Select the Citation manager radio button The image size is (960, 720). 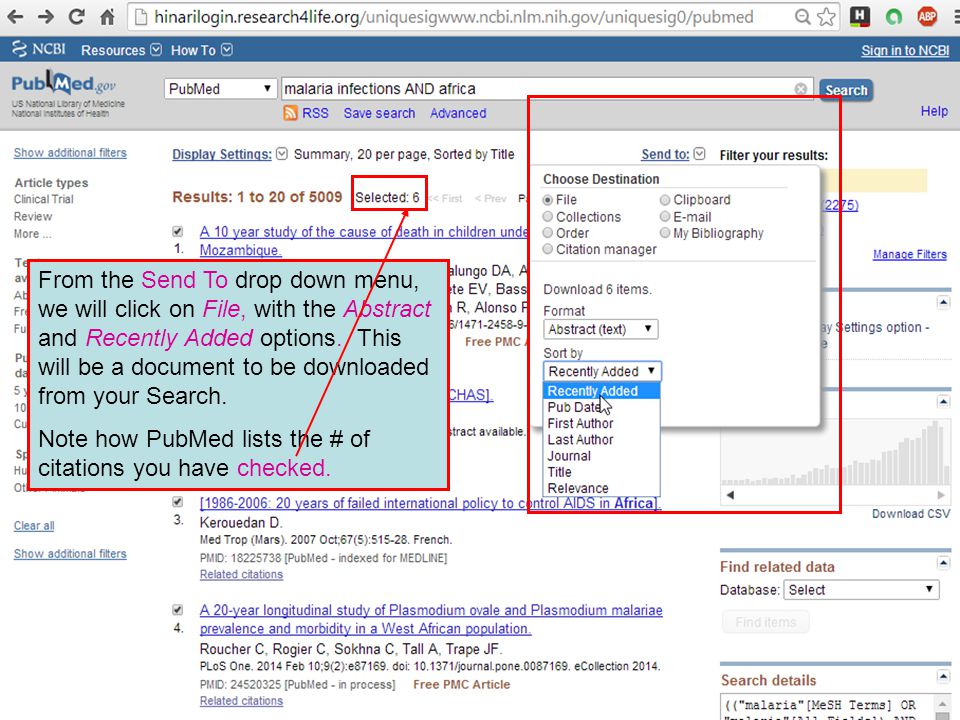pyautogui.click(x=548, y=249)
